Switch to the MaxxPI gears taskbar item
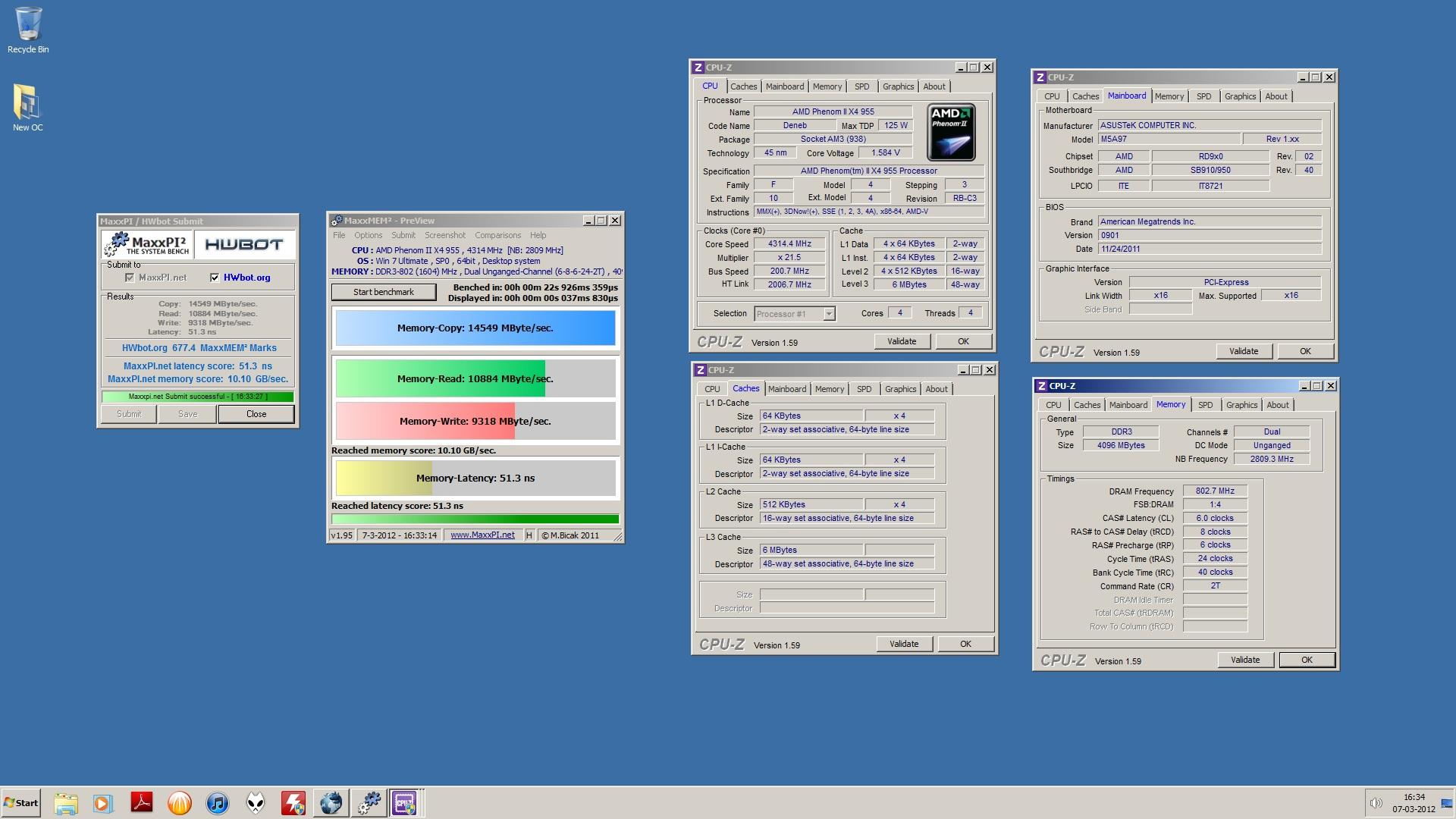 point(369,803)
